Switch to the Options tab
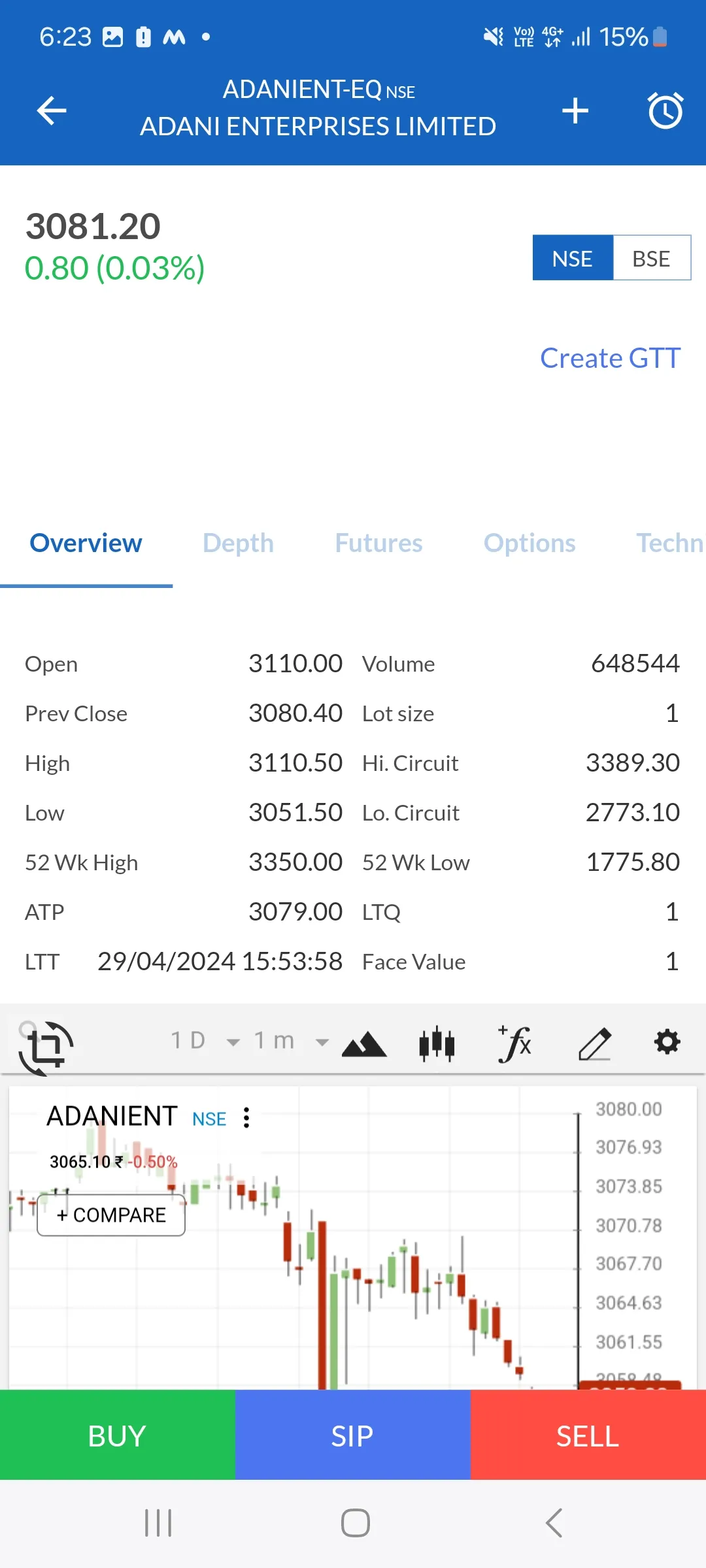This screenshot has width=706, height=1568. [529, 544]
